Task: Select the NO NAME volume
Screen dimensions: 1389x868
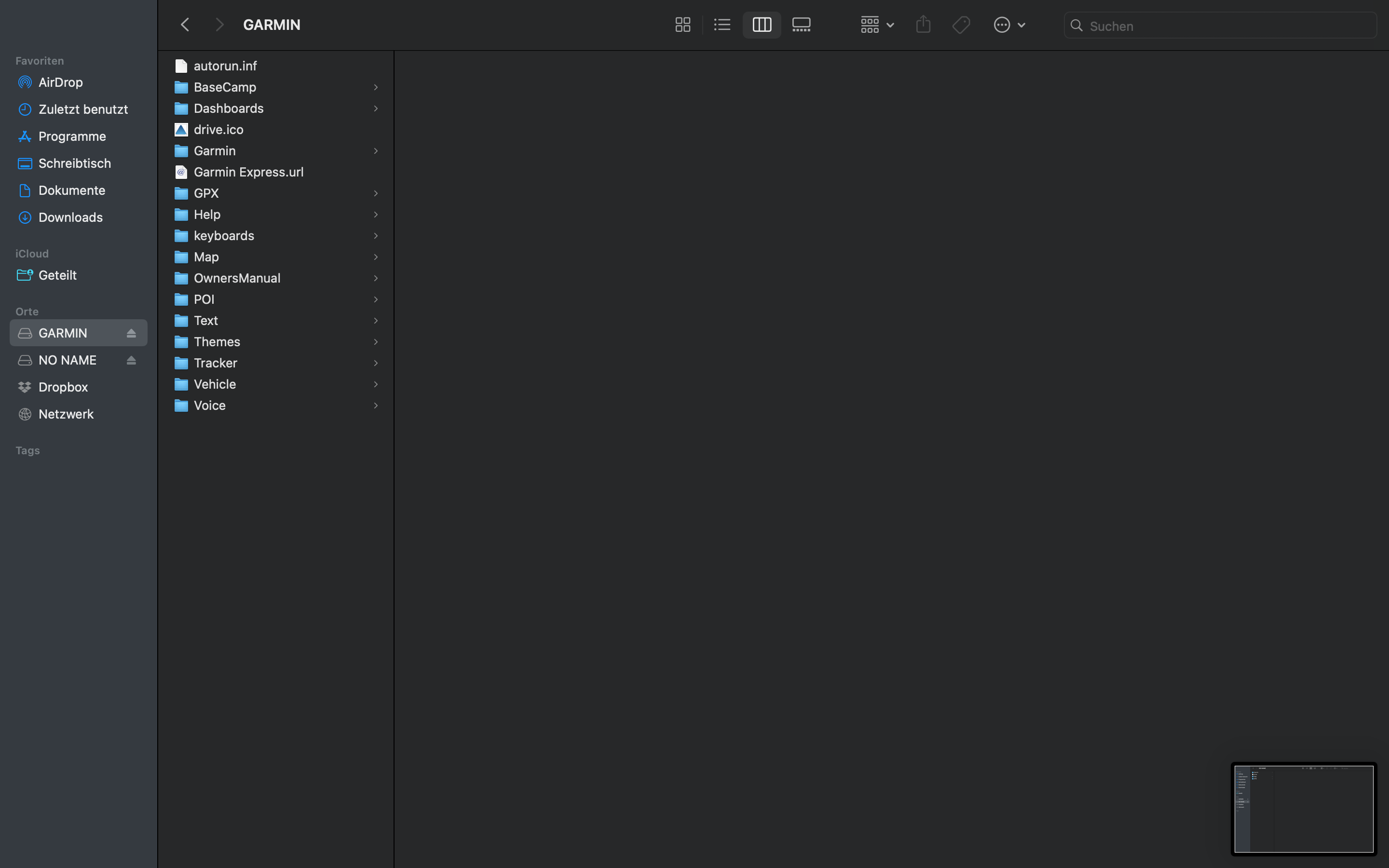Action: [x=78, y=360]
